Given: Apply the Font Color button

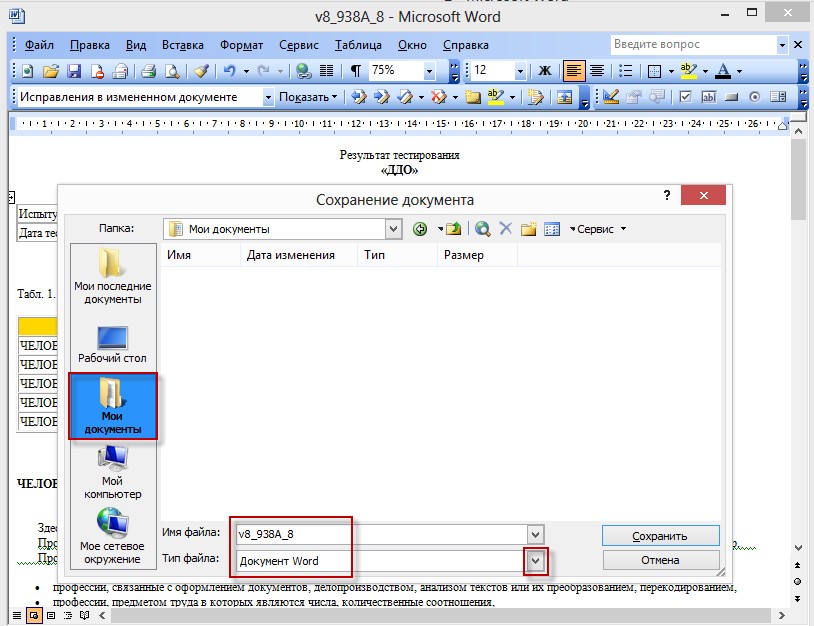Looking at the screenshot, I should [x=723, y=71].
